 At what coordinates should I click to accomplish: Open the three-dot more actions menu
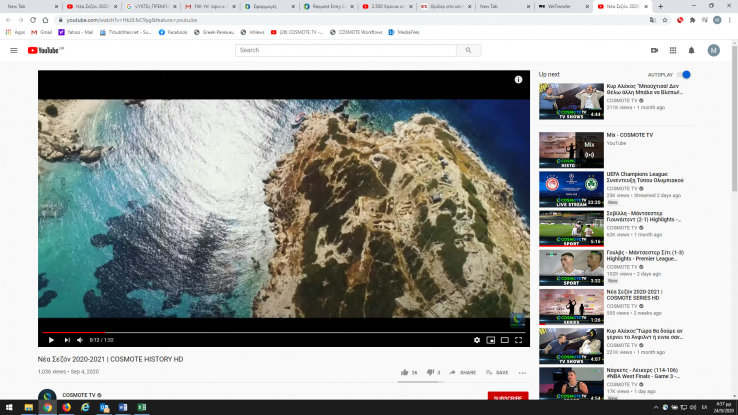(521, 372)
